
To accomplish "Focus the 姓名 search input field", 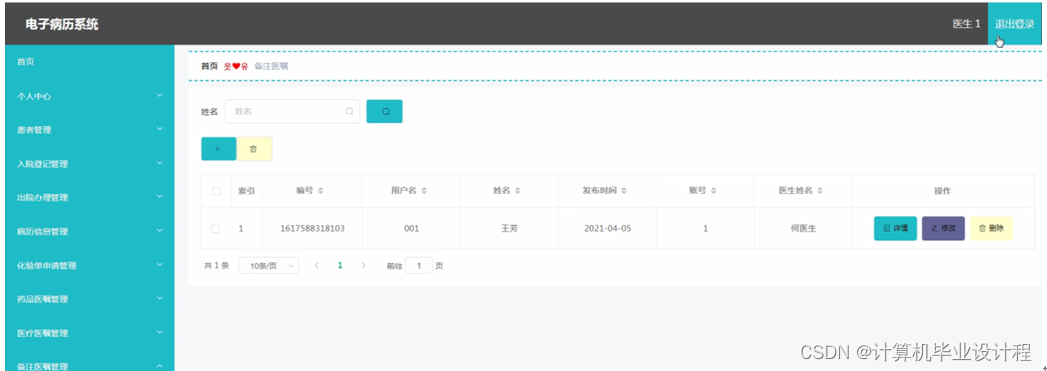I will [292, 111].
